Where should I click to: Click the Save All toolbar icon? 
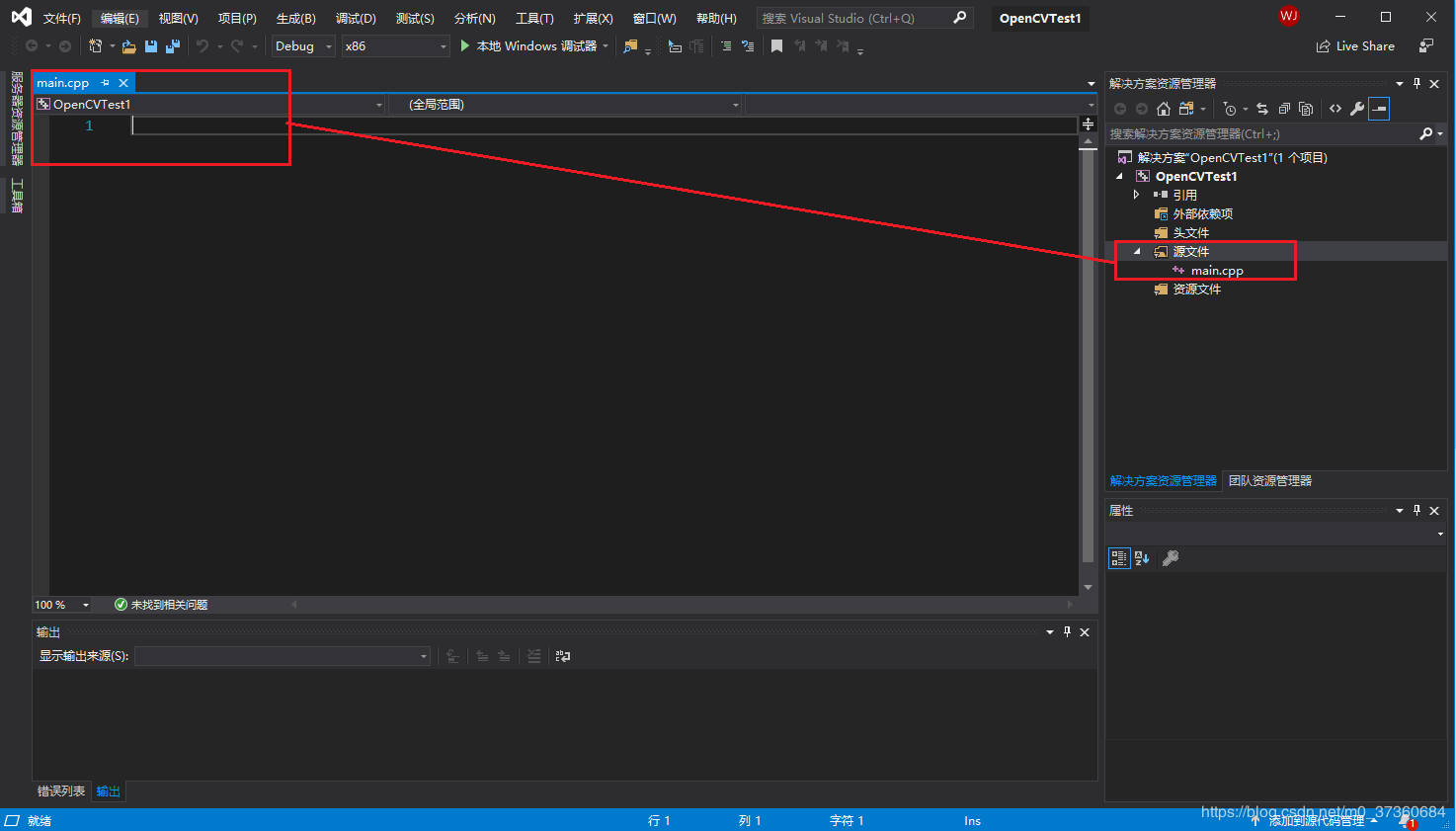click(173, 46)
